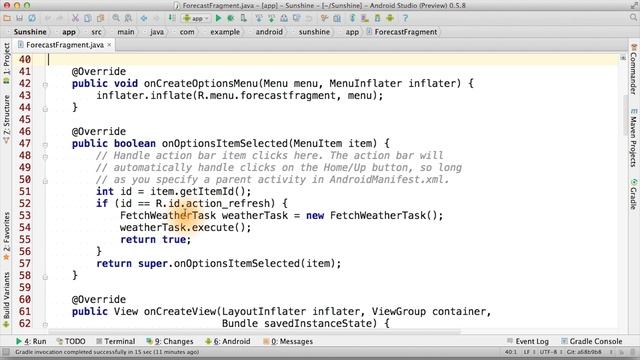640x360 pixels.
Task: Click the Project Structure toolbar icon
Action: coord(337,18)
